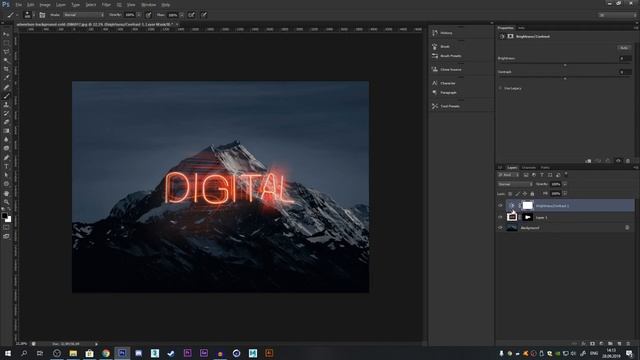Screen dimensions: 640x360
Task: Toggle lock all
Action: [532, 193]
